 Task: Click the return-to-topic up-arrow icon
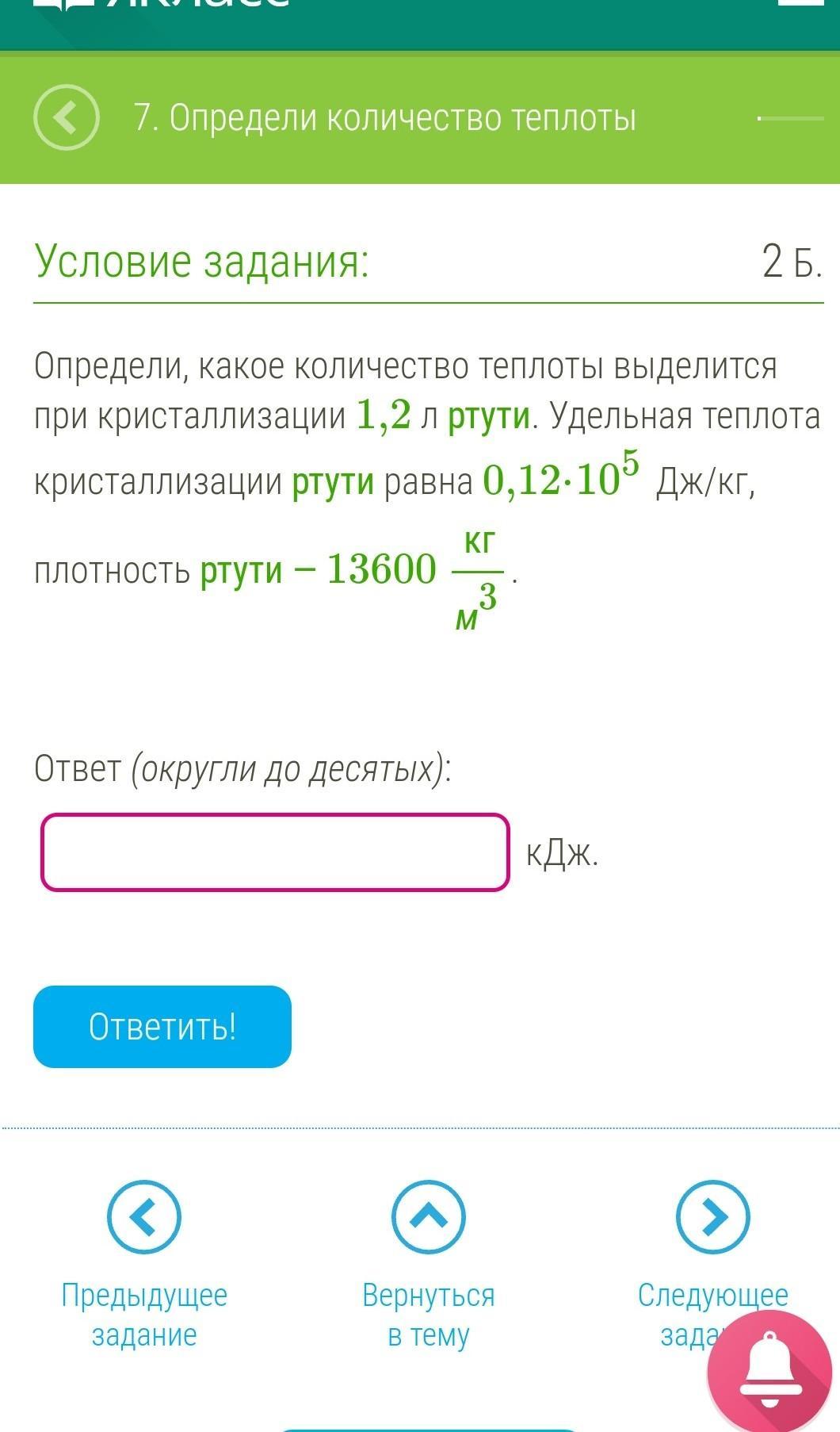coord(428,1216)
